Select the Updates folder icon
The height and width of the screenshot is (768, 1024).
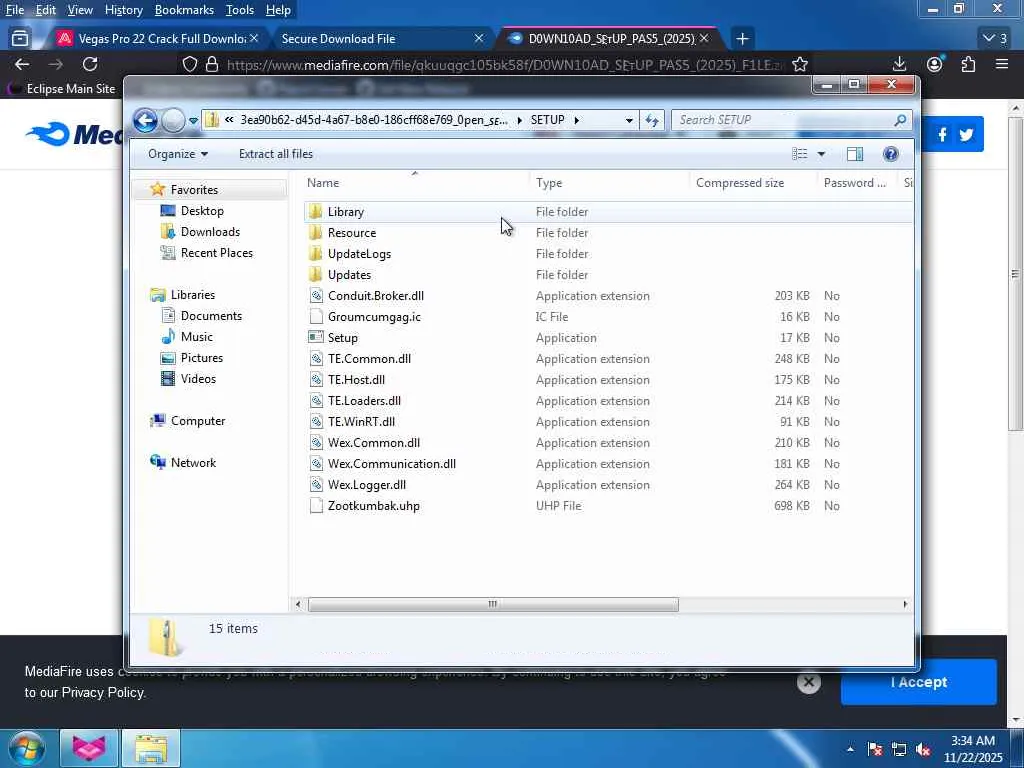[x=316, y=274]
